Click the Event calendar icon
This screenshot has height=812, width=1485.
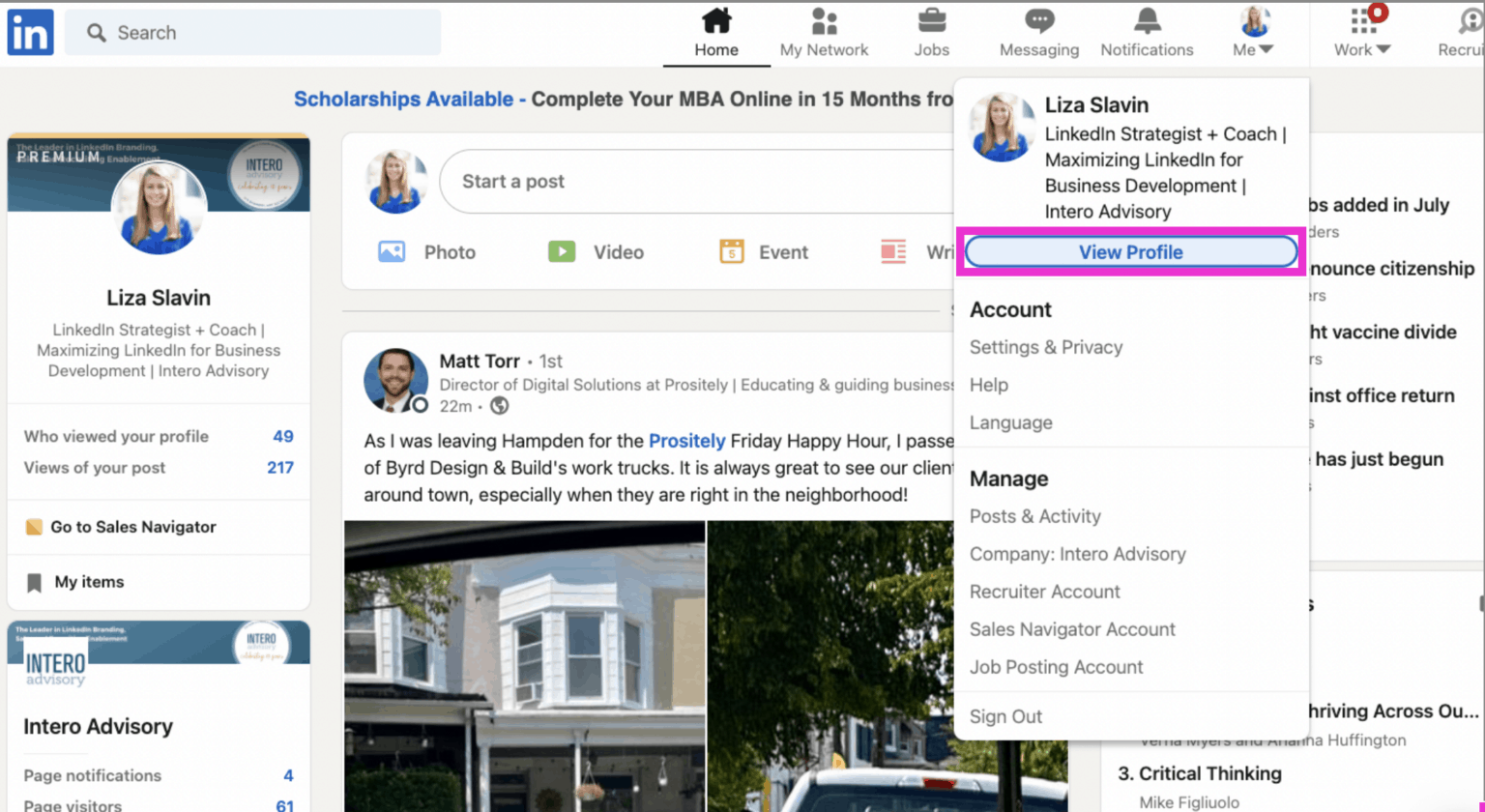pyautogui.click(x=733, y=251)
